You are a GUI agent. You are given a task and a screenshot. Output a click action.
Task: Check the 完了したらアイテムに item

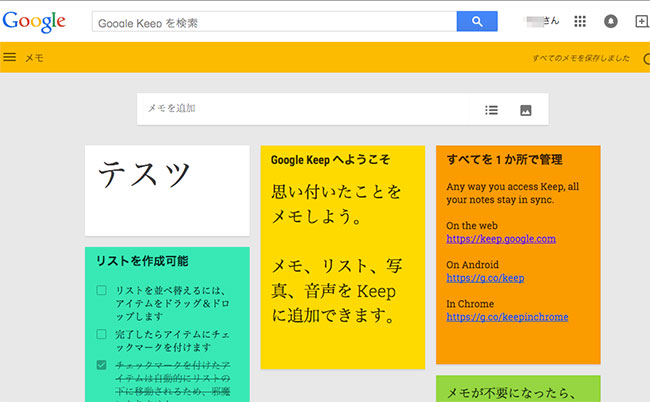click(x=102, y=334)
